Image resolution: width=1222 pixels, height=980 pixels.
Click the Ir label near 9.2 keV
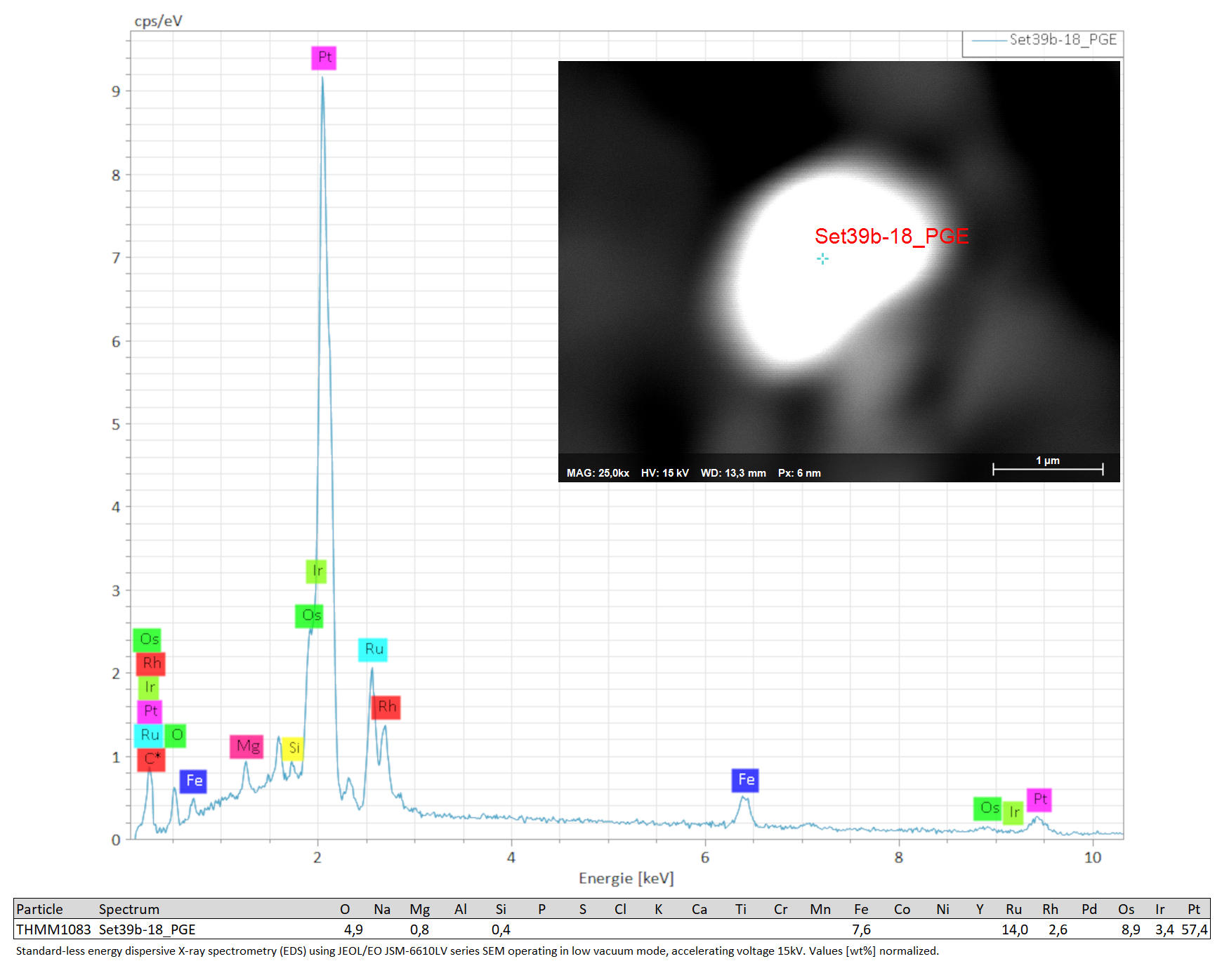click(x=1013, y=813)
